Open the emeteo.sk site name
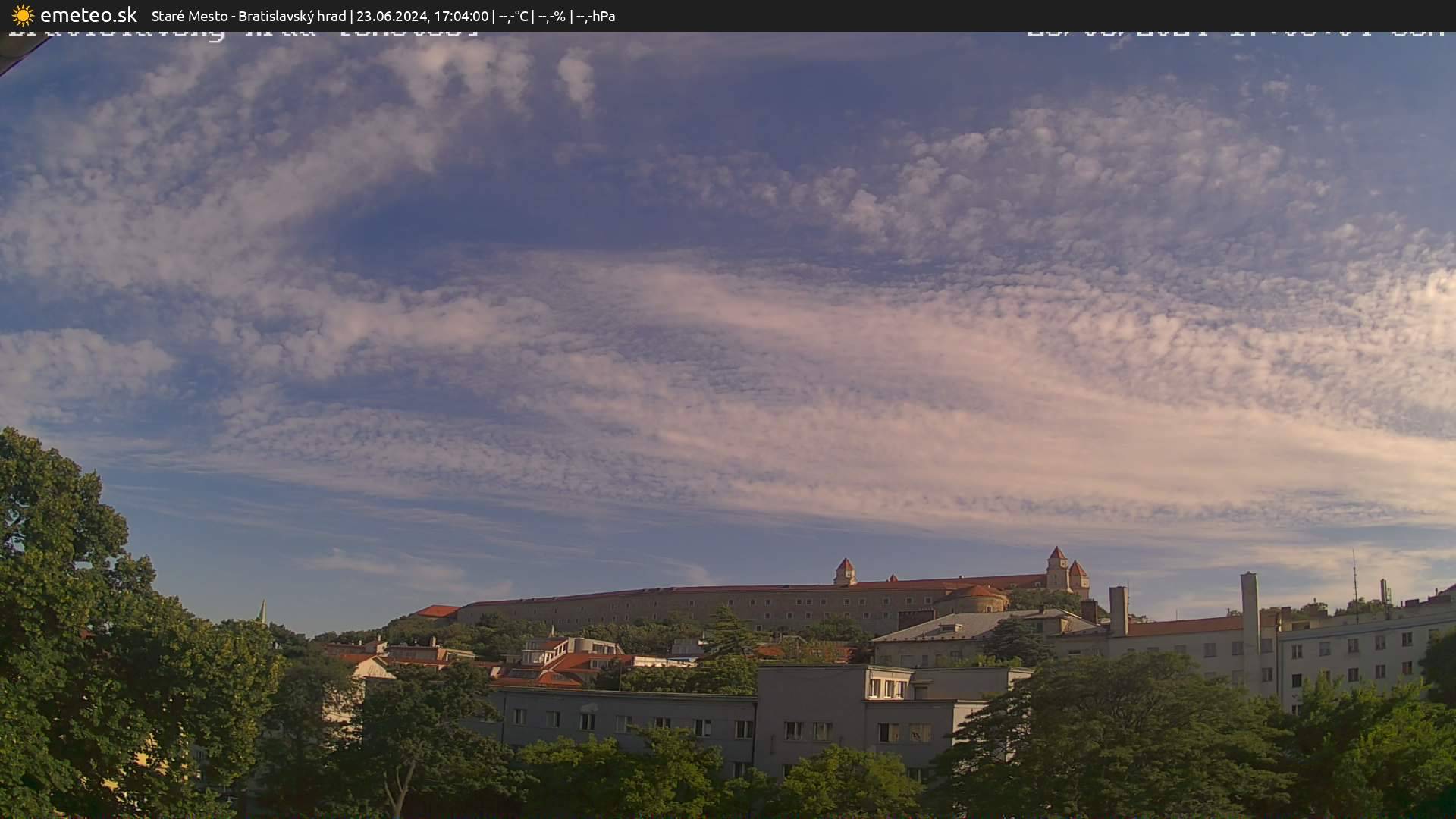Screen dimensions: 1456x819 [89, 15]
